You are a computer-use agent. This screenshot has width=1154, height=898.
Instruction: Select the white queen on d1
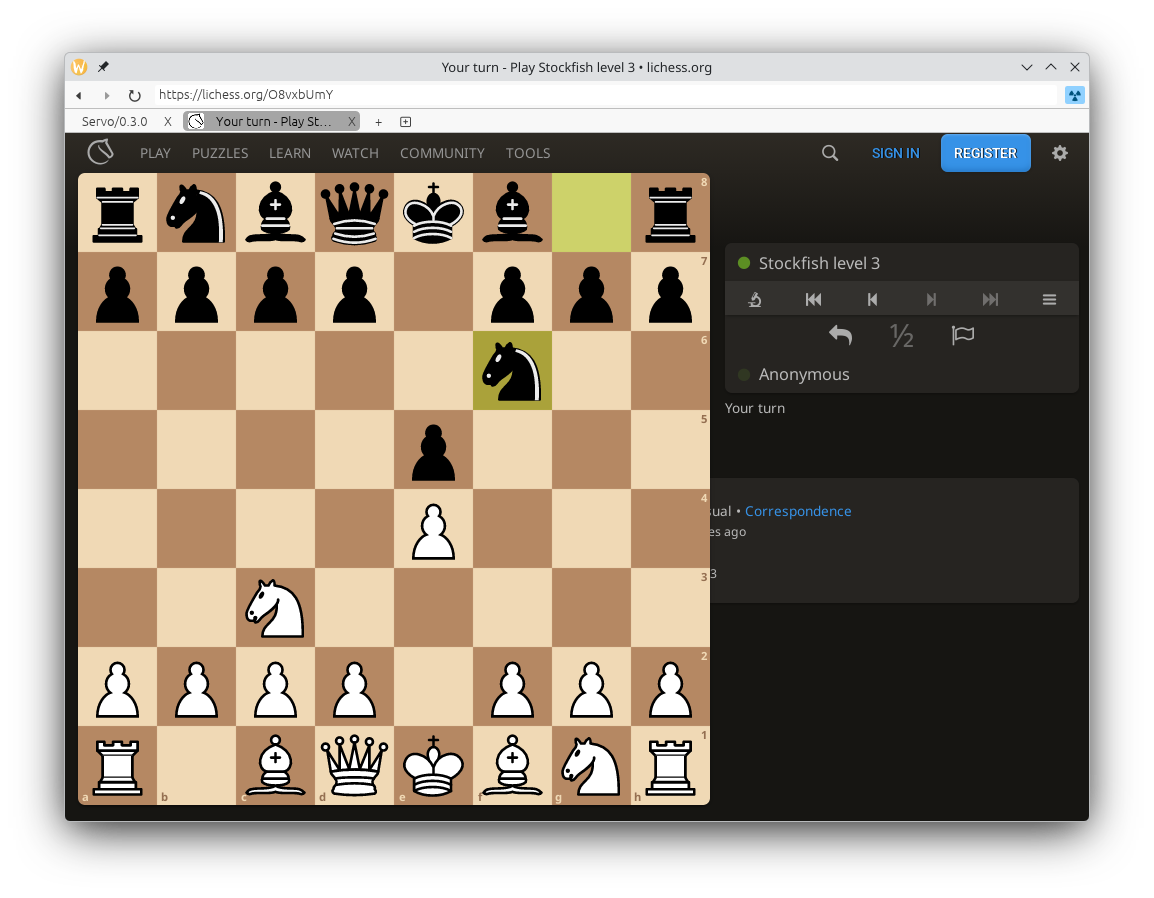355,766
